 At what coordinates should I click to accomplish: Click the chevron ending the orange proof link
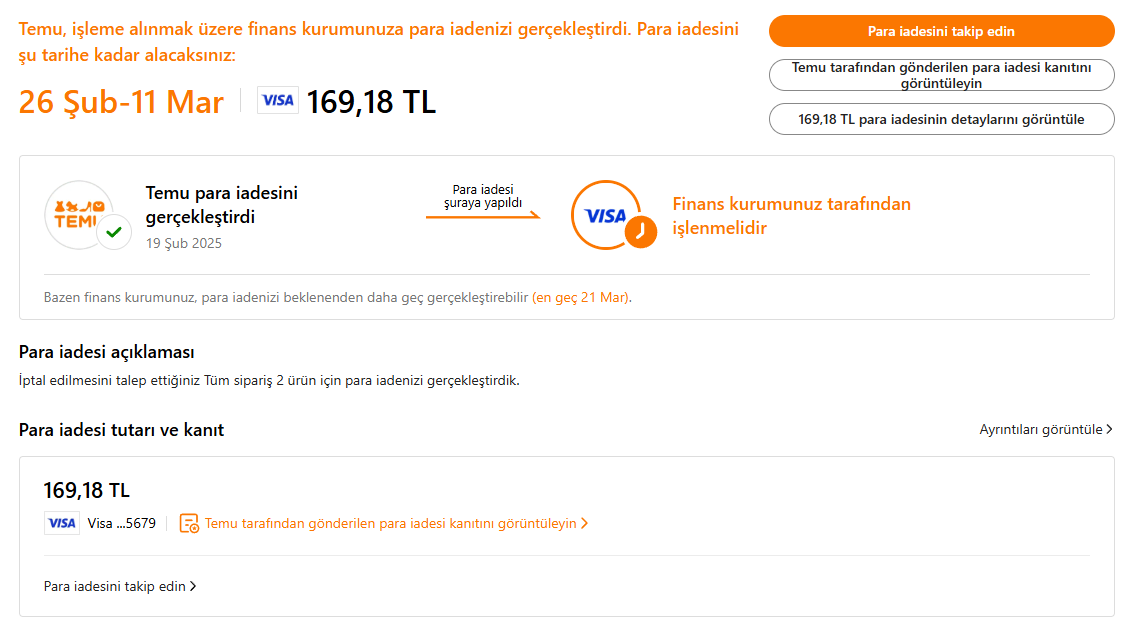pos(585,523)
